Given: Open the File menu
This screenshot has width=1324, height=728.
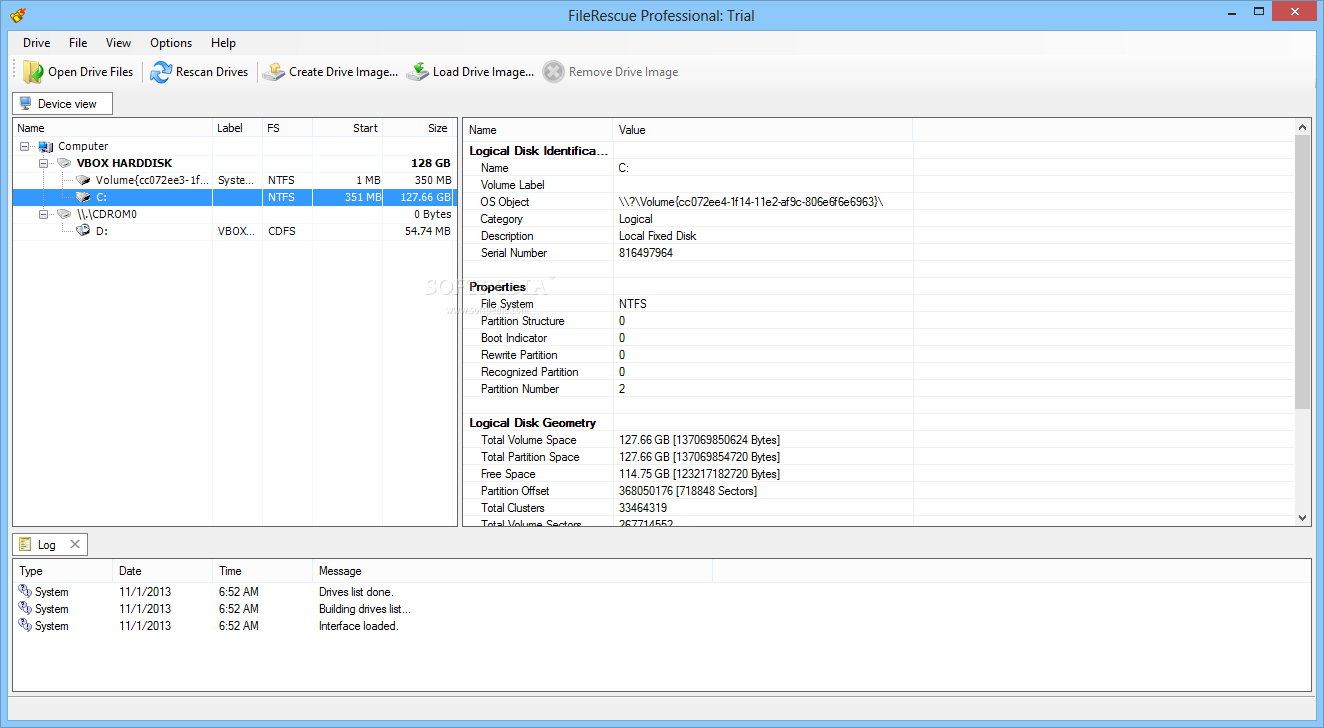Looking at the screenshot, I should tap(78, 43).
